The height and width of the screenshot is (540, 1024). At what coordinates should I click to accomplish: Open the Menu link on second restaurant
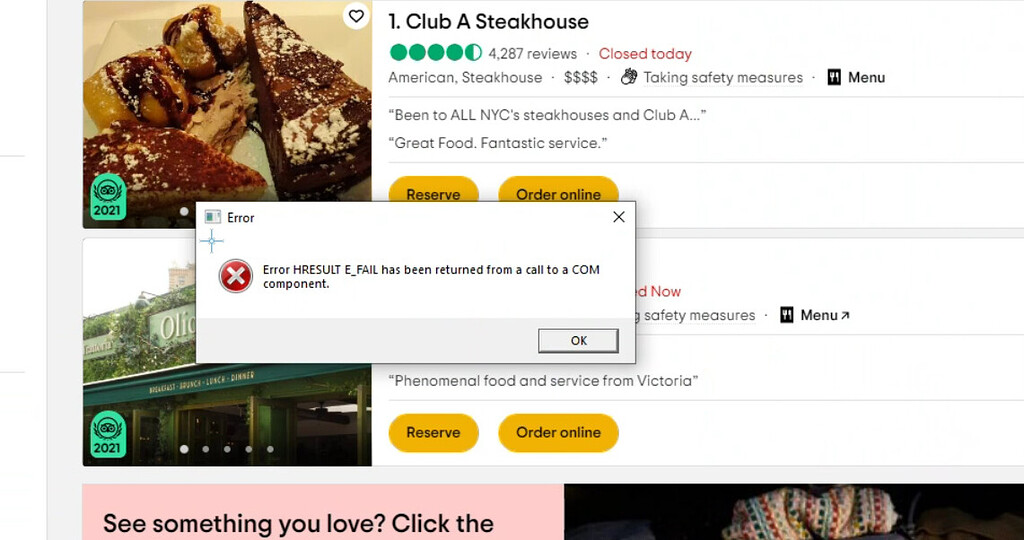(825, 315)
